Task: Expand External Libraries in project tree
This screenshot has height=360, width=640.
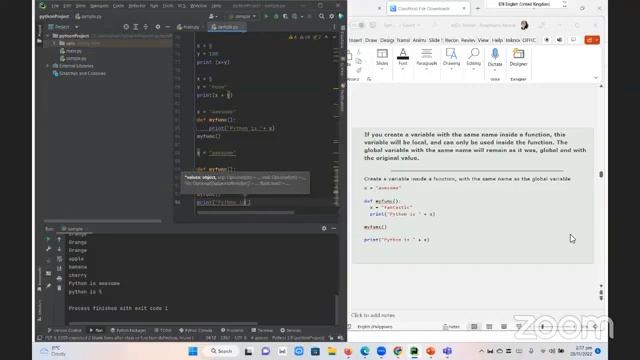Action: [48, 66]
